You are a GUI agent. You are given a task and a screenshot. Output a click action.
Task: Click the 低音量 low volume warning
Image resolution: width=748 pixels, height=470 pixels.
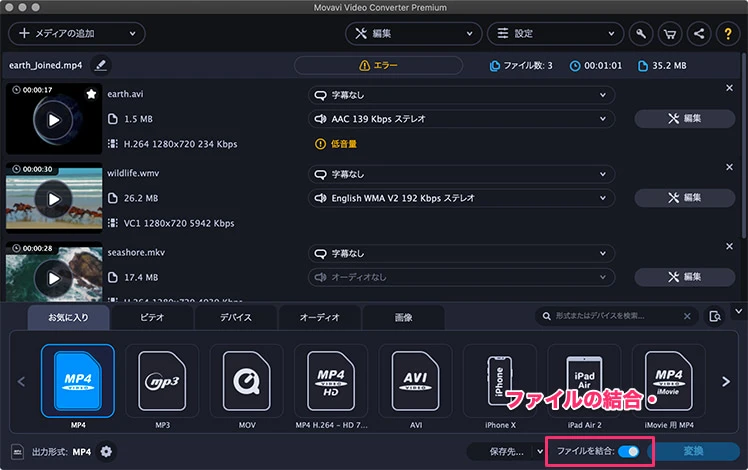[336, 144]
